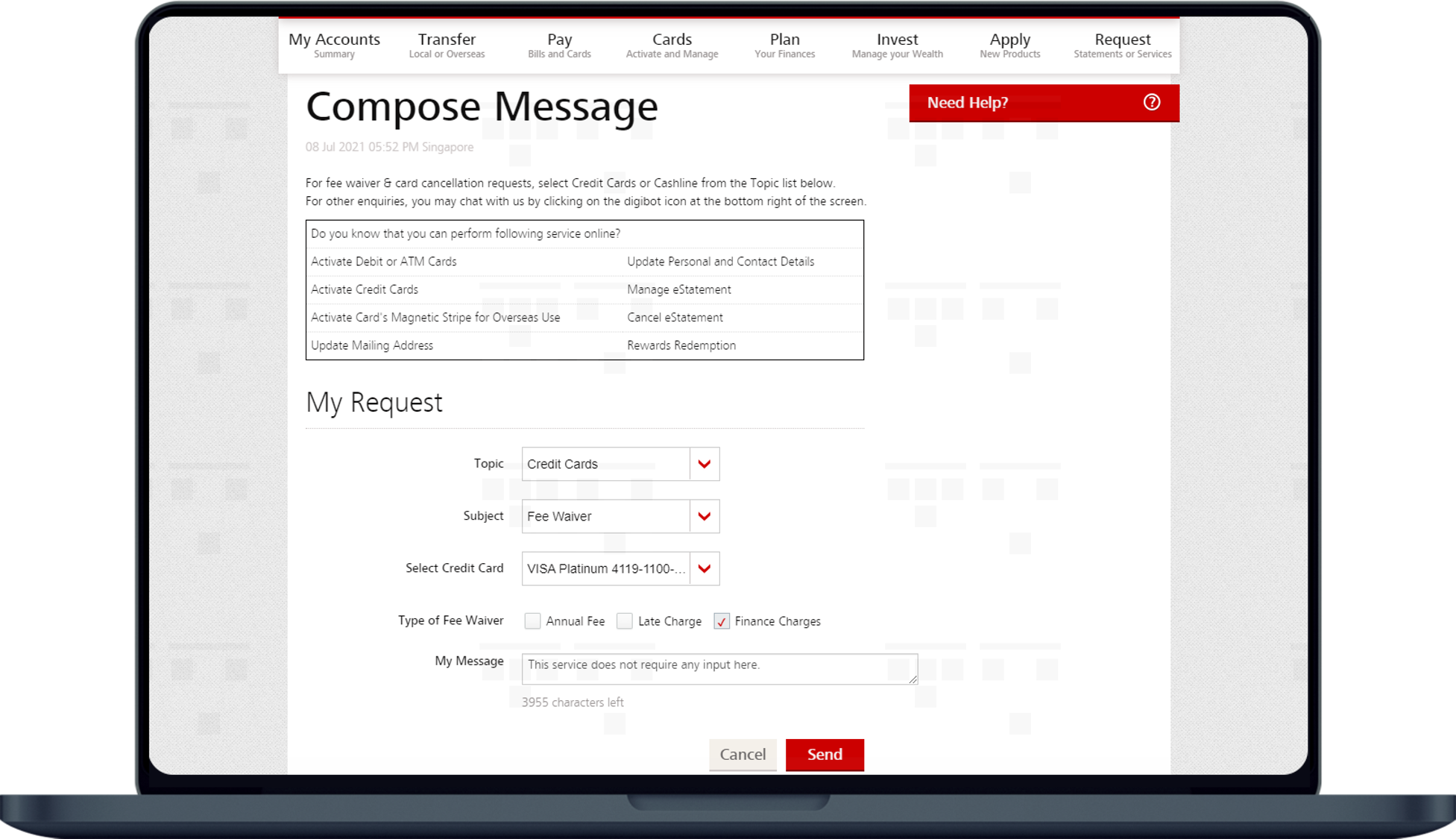The height and width of the screenshot is (839, 1456).
Task: Open the My Accounts Summary menu
Action: click(334, 45)
